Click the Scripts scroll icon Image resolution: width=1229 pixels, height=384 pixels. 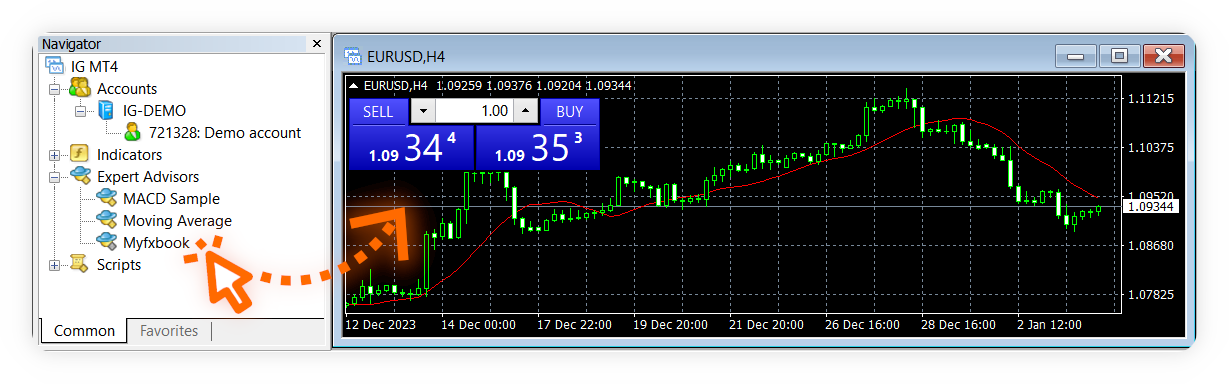point(80,265)
